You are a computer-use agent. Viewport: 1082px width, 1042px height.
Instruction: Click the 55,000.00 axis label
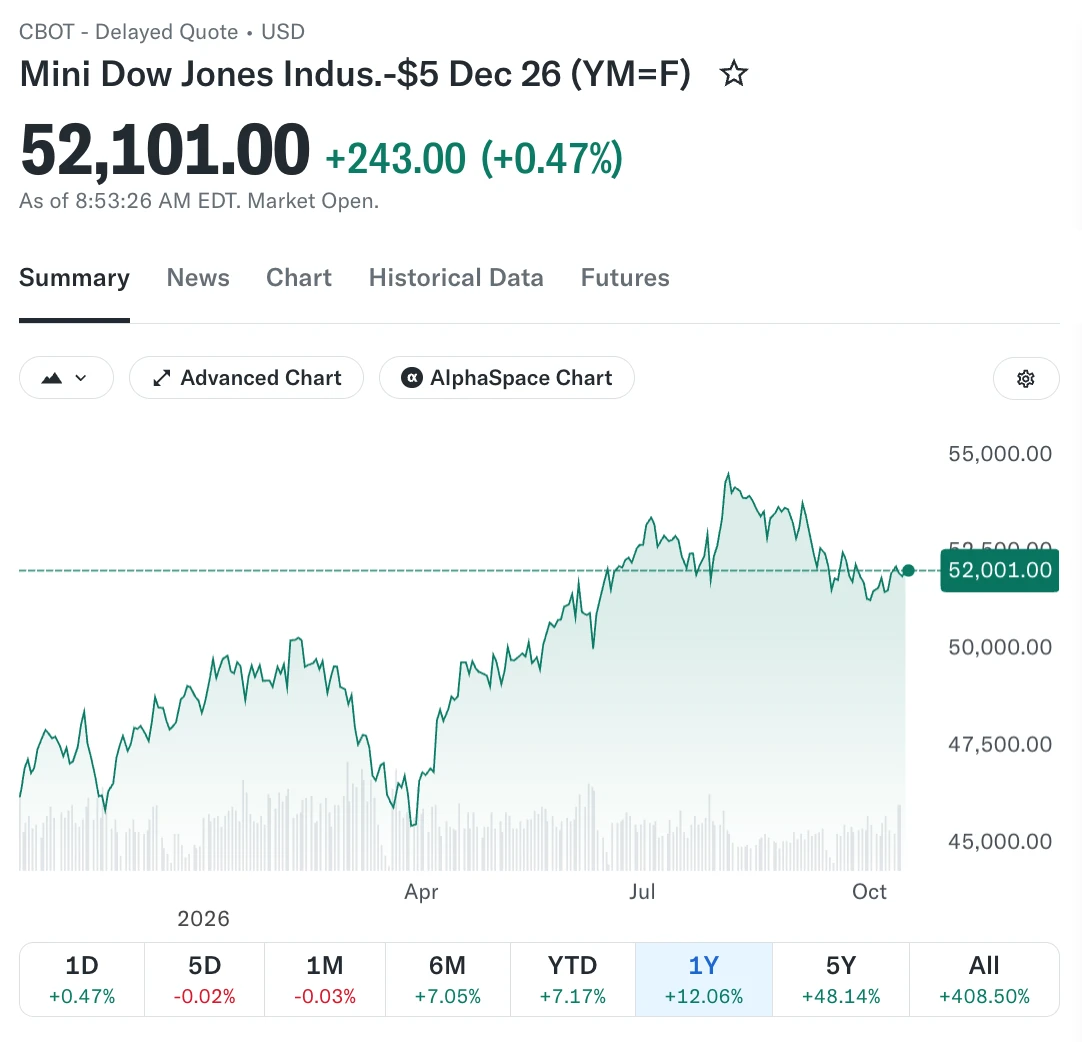click(x=1000, y=453)
